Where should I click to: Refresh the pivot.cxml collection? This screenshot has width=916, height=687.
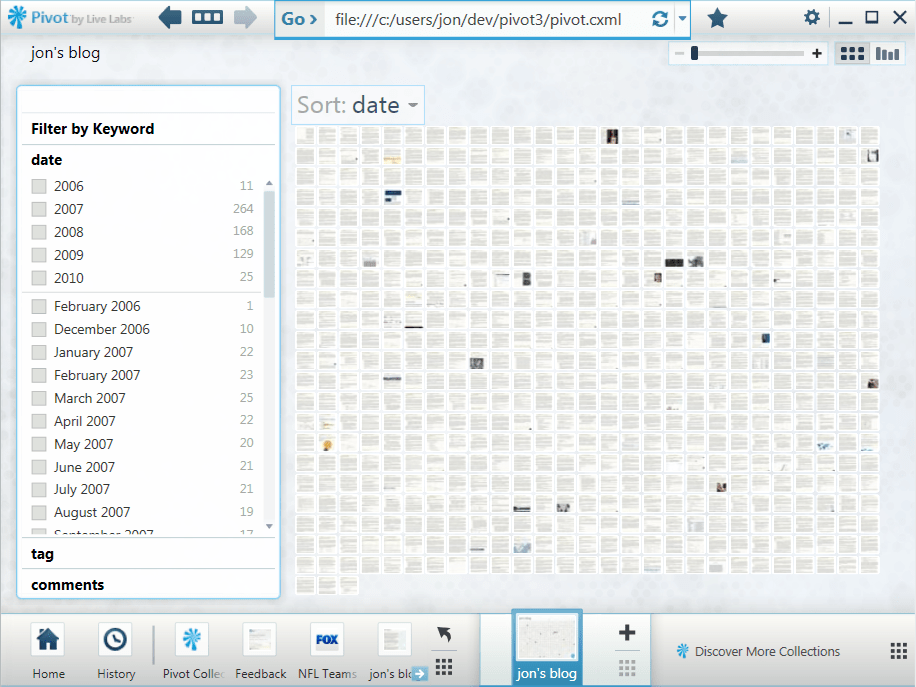[659, 18]
